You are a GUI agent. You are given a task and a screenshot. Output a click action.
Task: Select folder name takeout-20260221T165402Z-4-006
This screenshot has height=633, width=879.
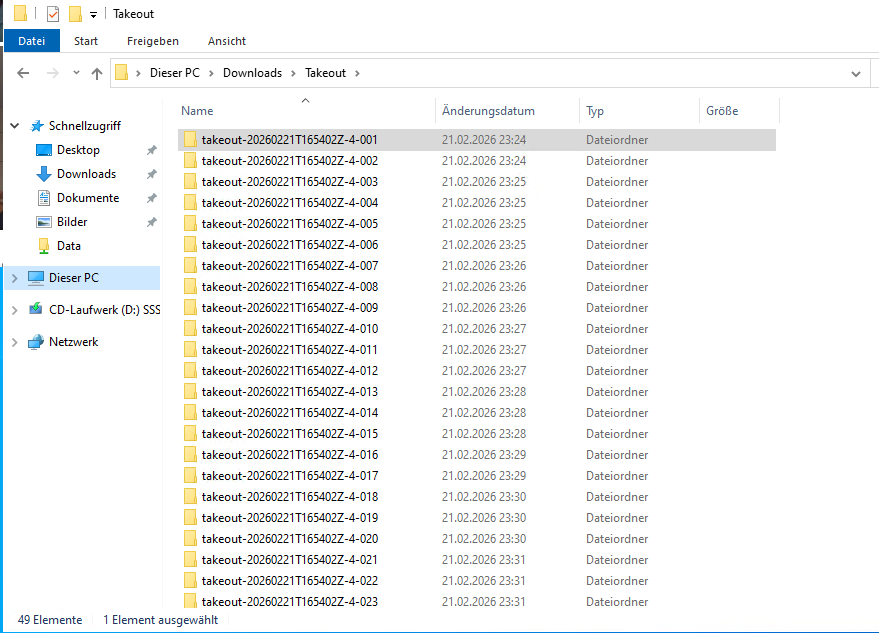click(290, 245)
